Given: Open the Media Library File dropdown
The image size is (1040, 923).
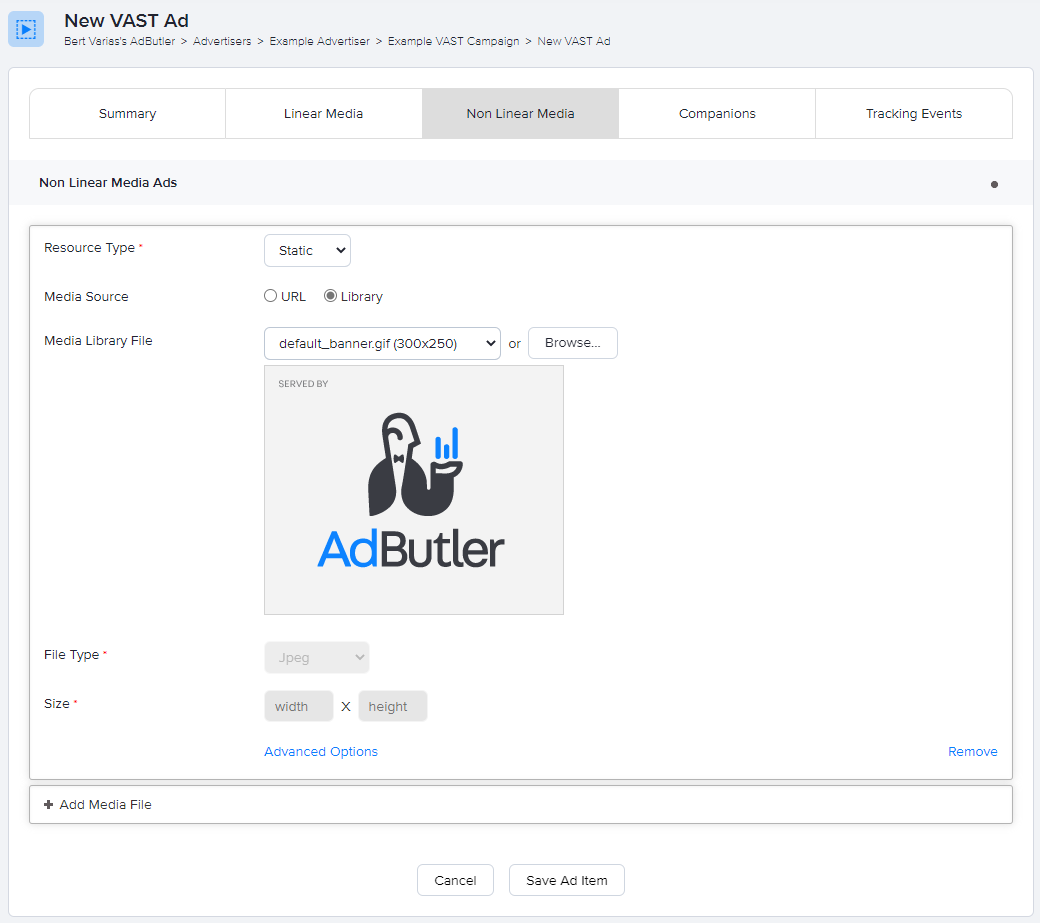Looking at the screenshot, I should [x=382, y=343].
